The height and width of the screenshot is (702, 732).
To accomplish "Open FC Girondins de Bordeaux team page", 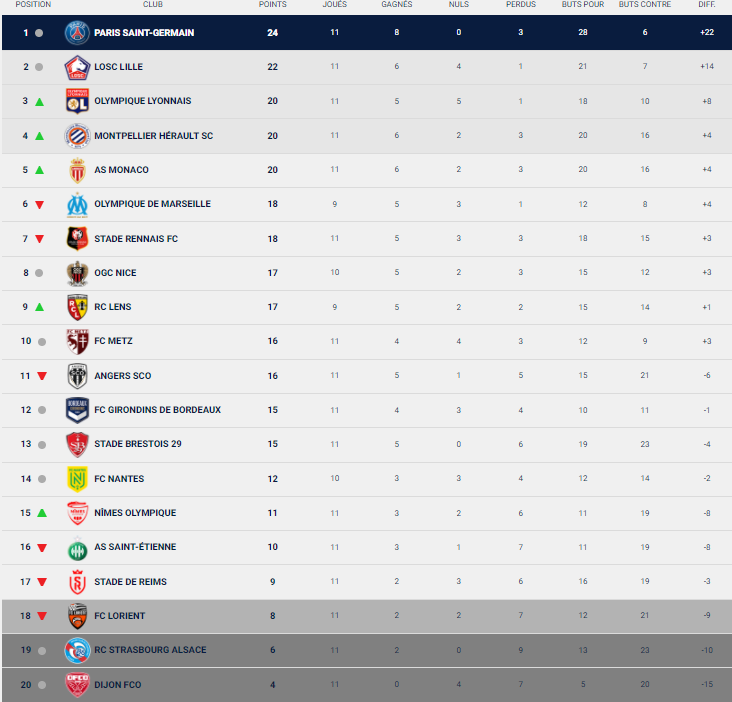I will pos(157,410).
